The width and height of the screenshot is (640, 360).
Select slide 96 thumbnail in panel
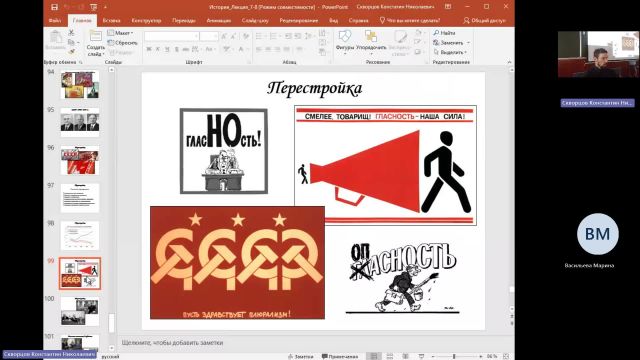click(80, 160)
